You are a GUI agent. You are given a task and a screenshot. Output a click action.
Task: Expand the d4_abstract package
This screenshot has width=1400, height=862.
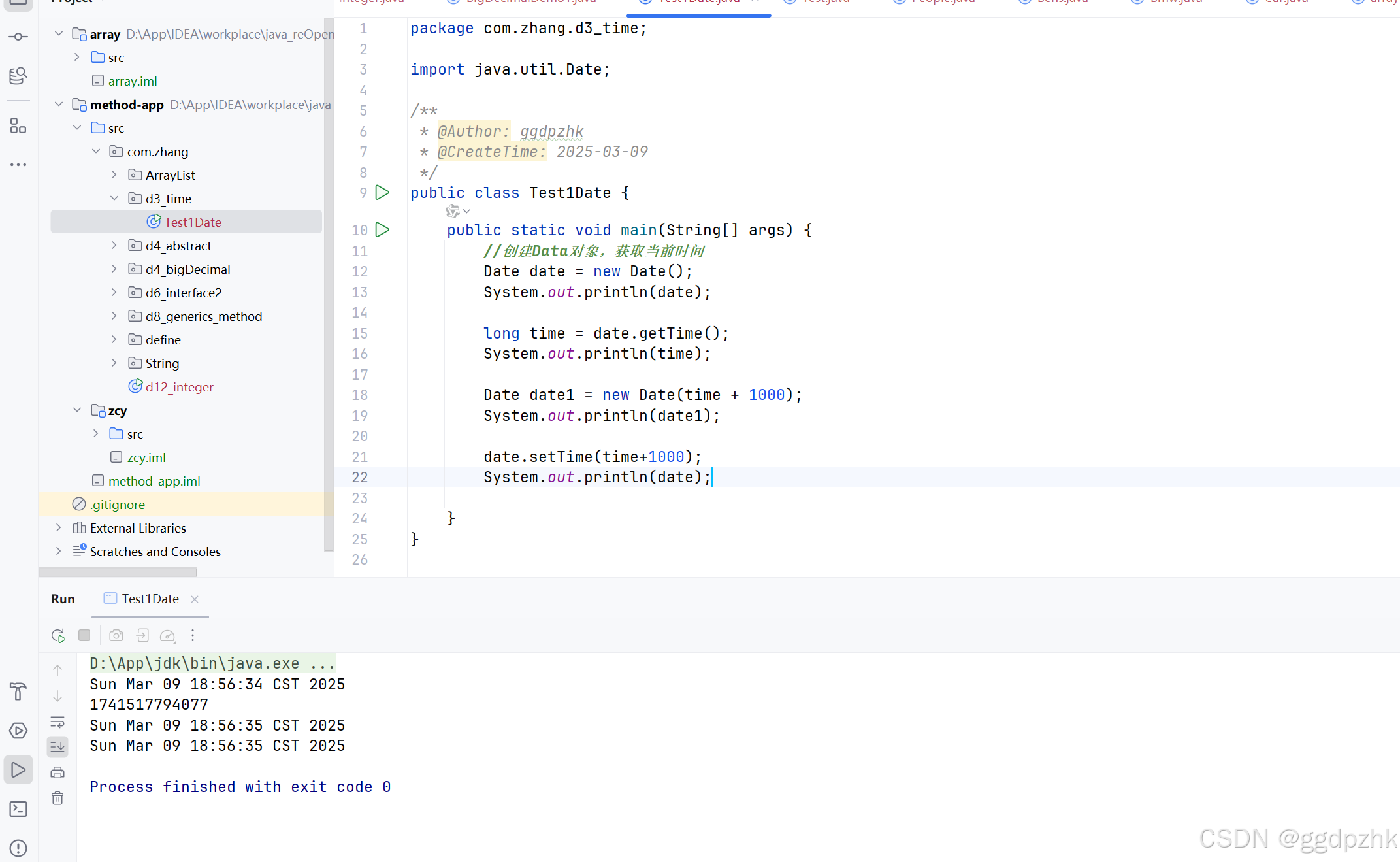pos(114,245)
